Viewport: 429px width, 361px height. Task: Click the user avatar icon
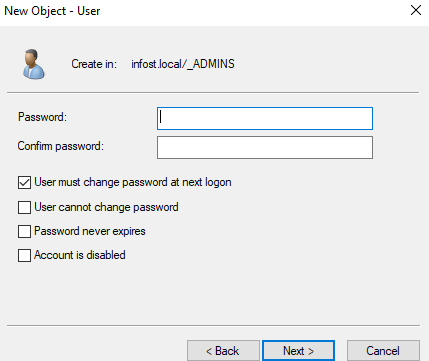coord(34,64)
